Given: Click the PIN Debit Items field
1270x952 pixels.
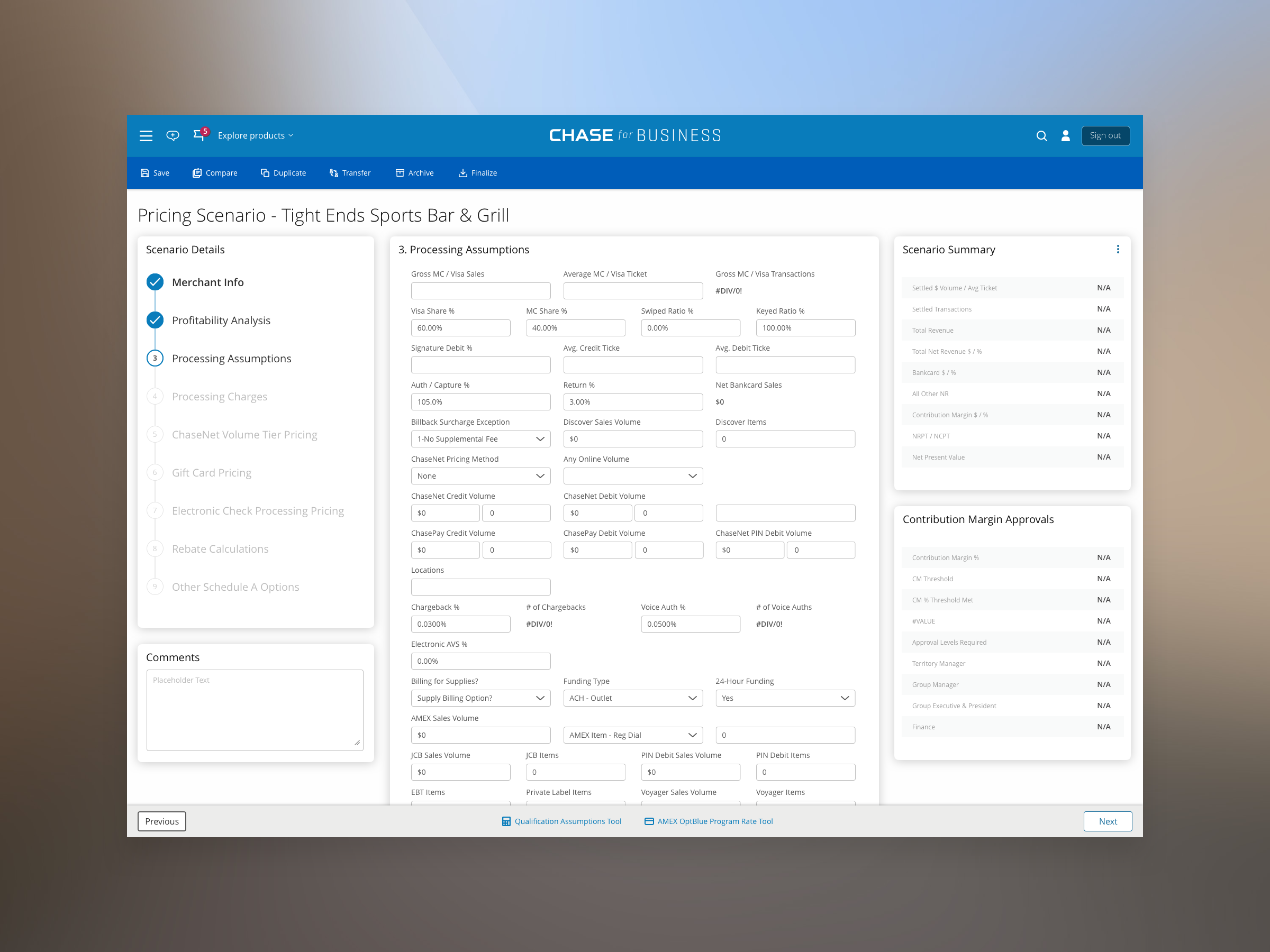Looking at the screenshot, I should click(x=805, y=772).
